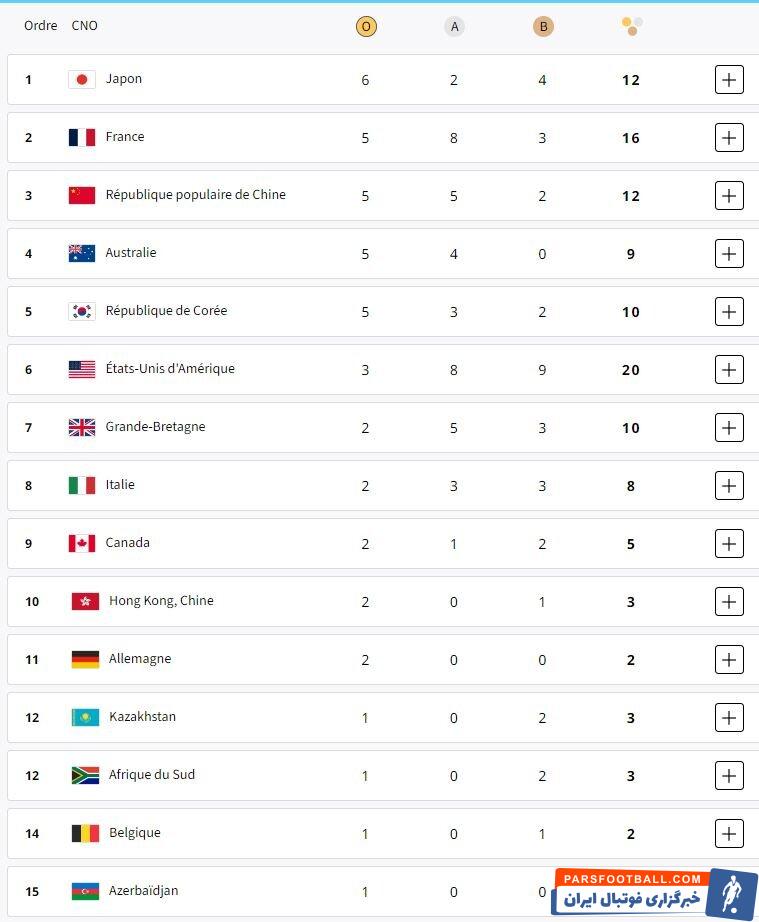Expand the Australie medal details
Screen dimensions: 759x922
click(x=729, y=254)
